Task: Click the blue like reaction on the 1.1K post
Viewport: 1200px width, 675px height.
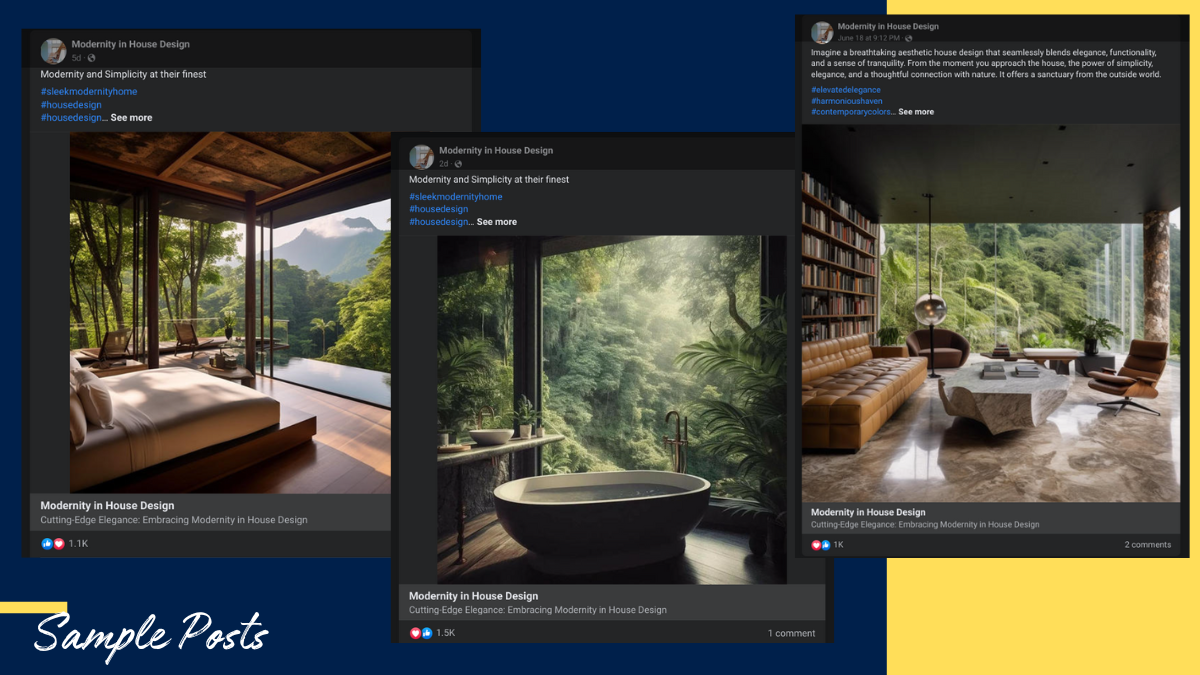Action: pos(47,544)
